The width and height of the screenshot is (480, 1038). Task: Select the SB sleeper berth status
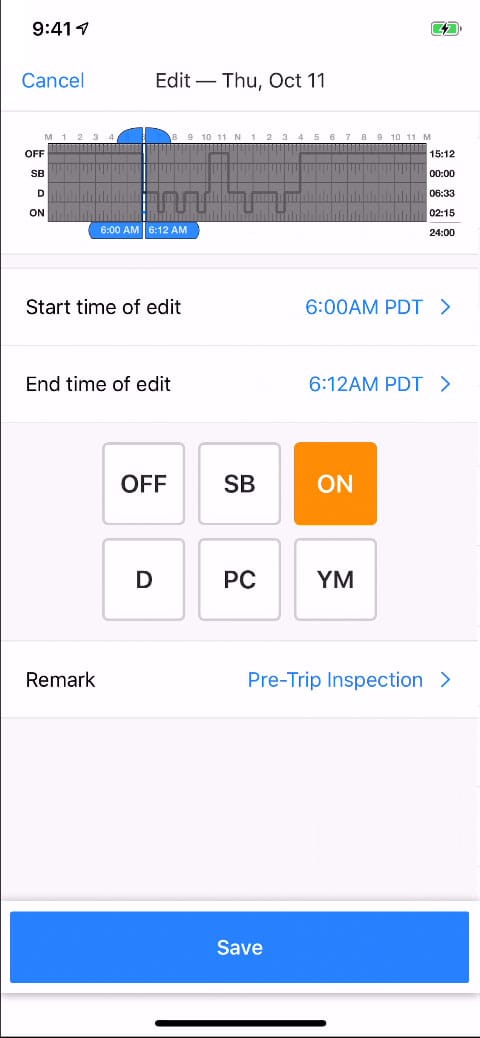point(240,484)
